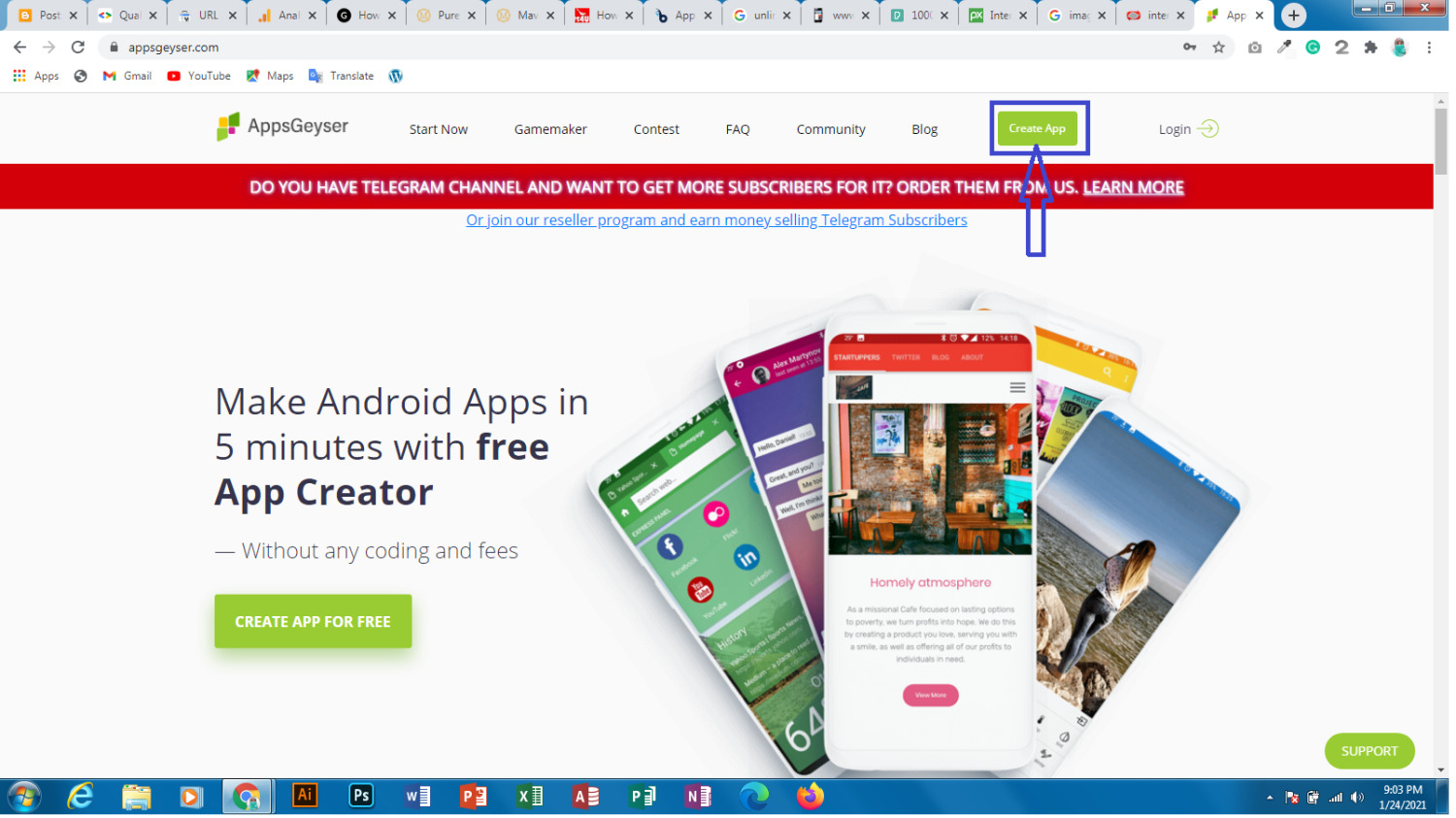The width and height of the screenshot is (1456, 818).
Task: Click the browser forward arrow
Action: pos(49,47)
